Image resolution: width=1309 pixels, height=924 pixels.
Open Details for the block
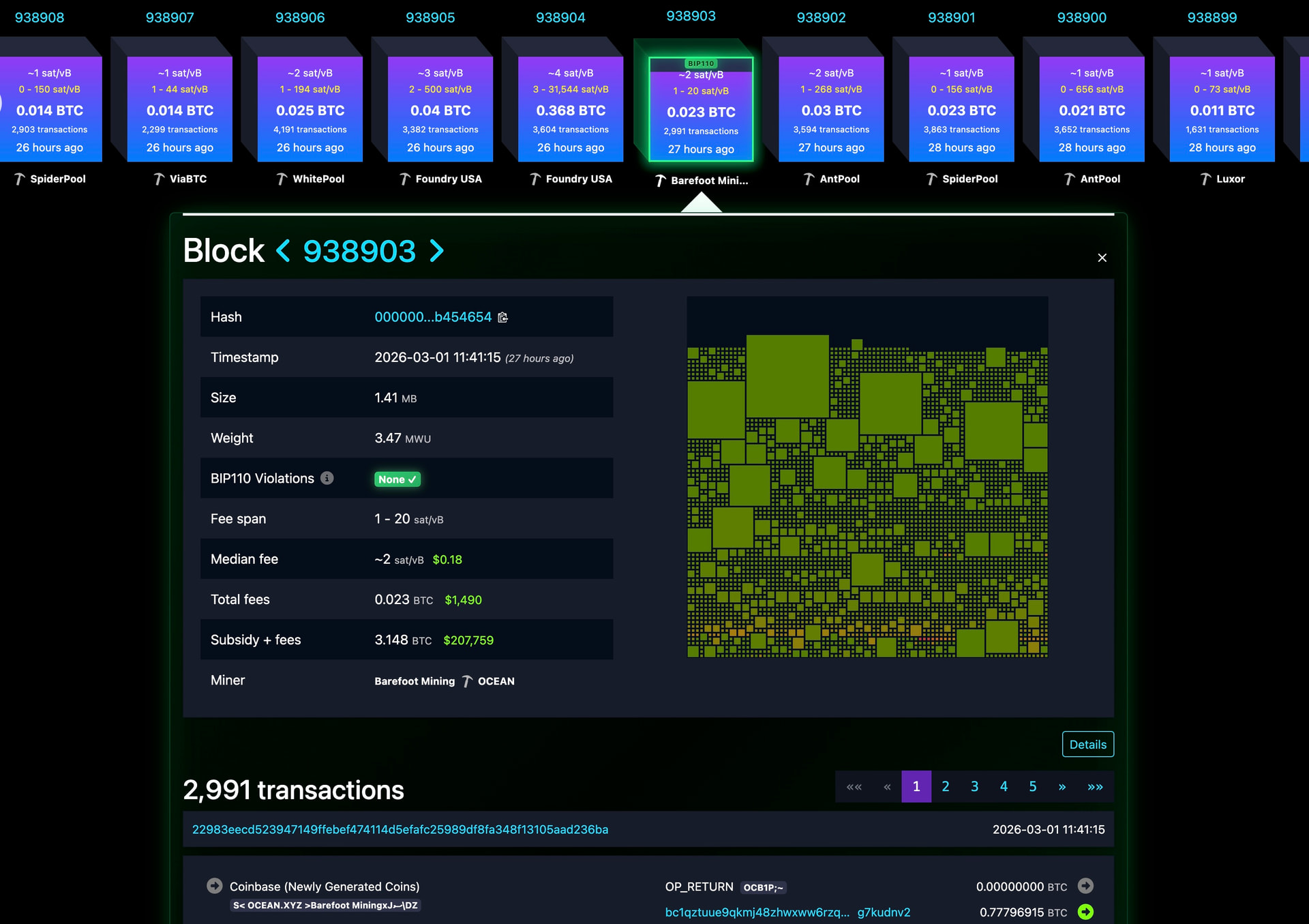point(1087,744)
